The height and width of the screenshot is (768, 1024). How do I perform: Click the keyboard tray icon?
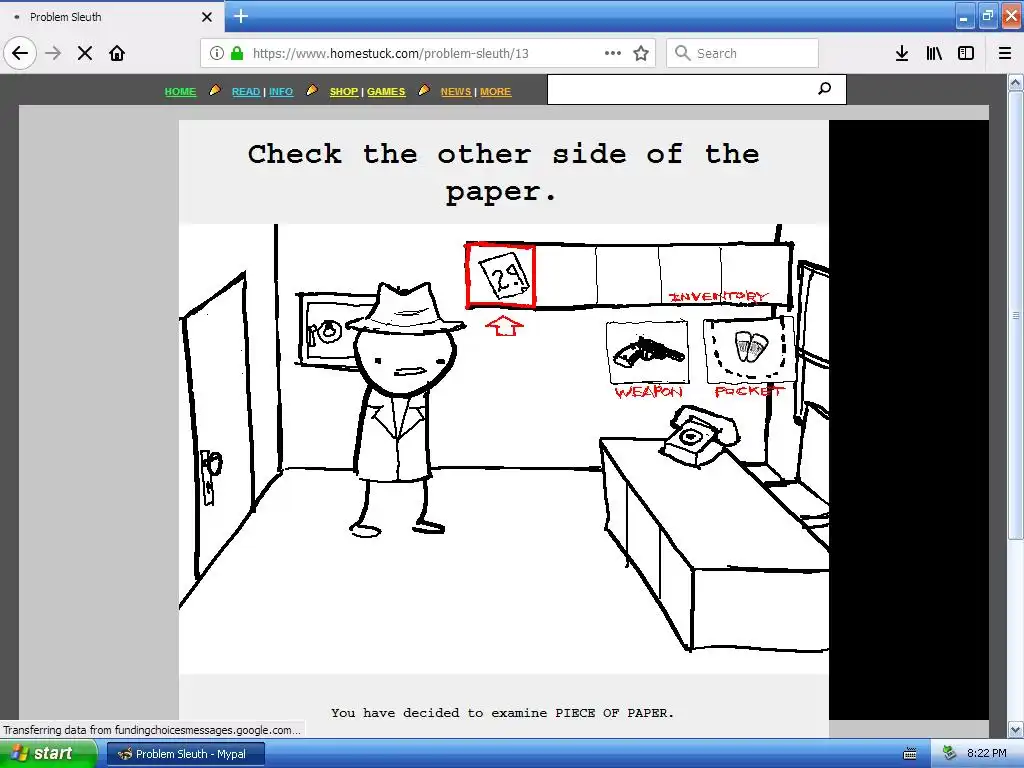(910, 754)
